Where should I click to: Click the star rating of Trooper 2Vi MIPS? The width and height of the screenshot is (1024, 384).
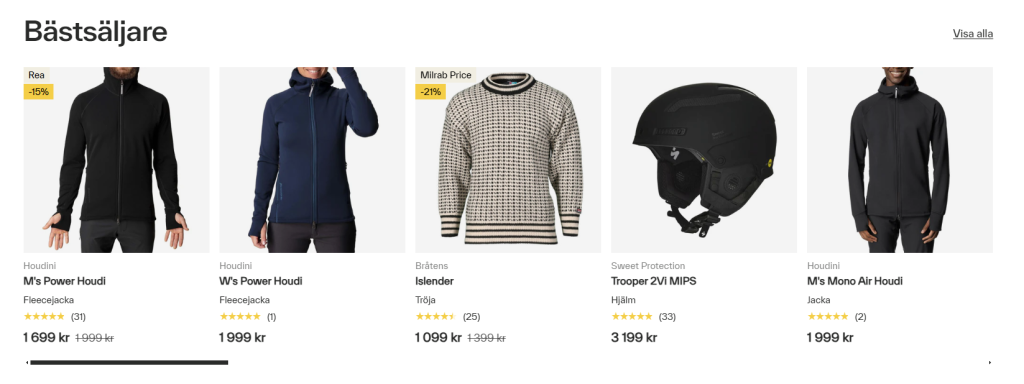(x=632, y=317)
